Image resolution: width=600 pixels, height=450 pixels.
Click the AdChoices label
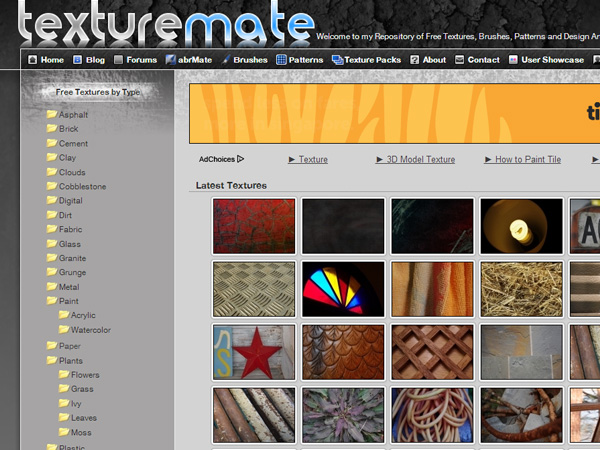point(217,159)
